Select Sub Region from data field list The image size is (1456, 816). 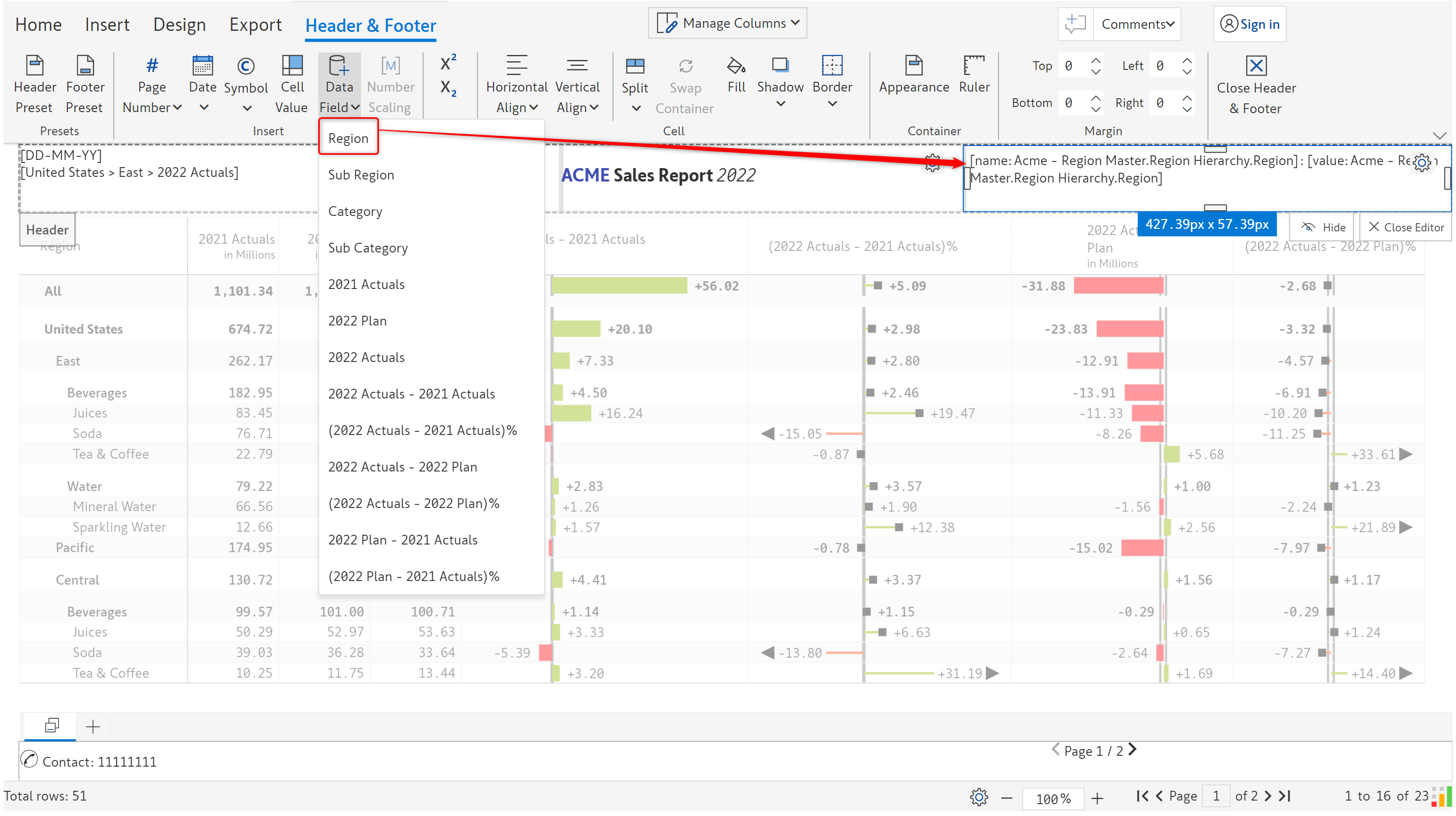pos(361,175)
